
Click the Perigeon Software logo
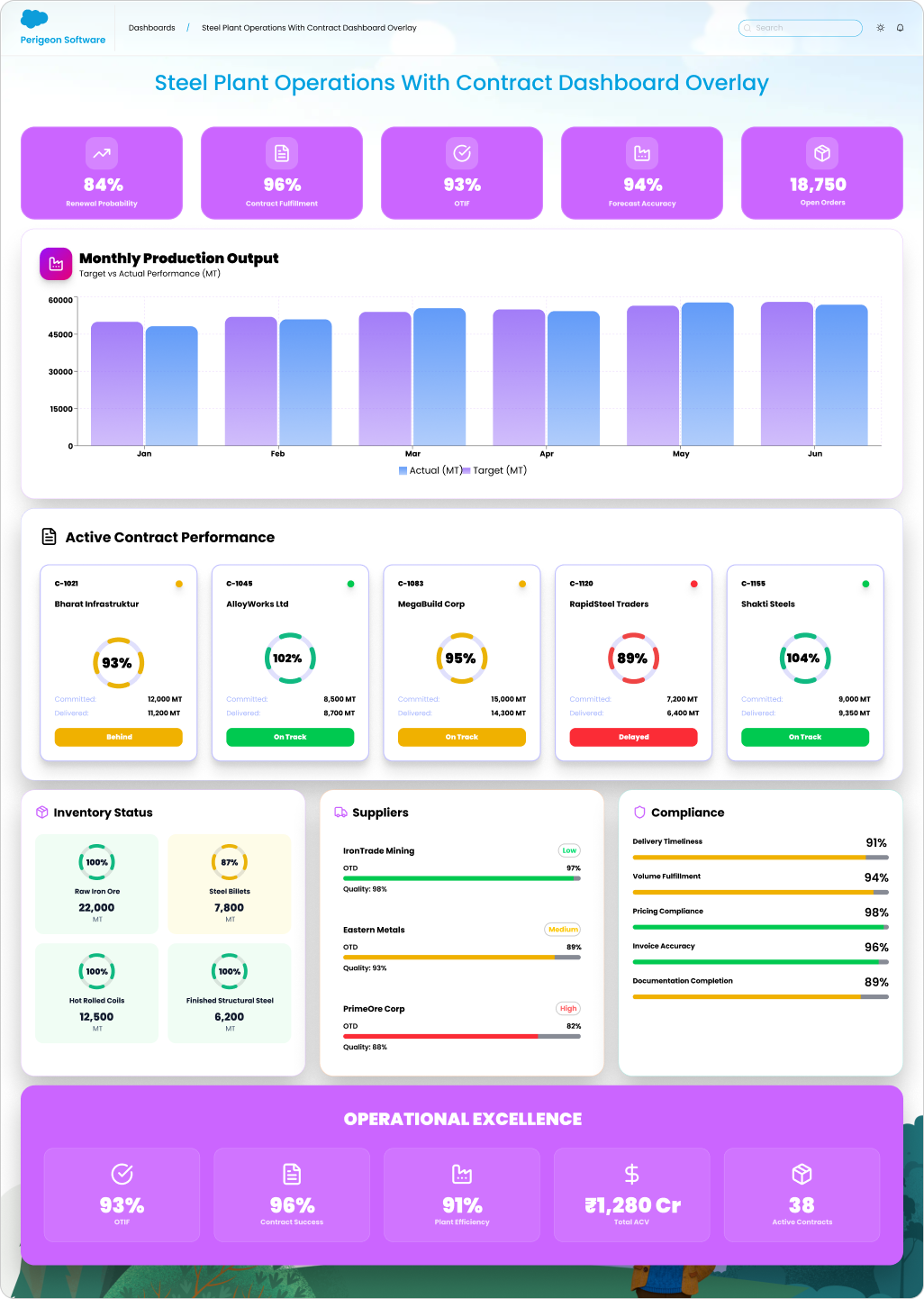(x=62, y=28)
